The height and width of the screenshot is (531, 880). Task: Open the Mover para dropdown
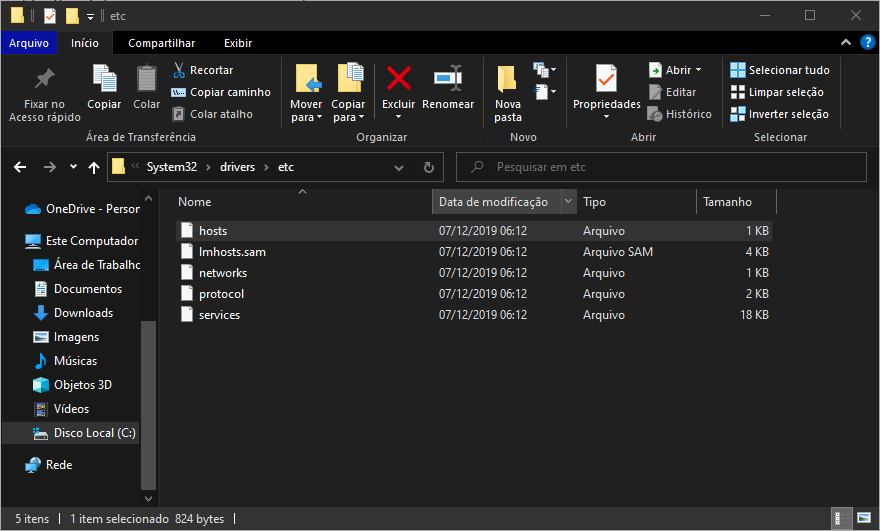tap(306, 111)
